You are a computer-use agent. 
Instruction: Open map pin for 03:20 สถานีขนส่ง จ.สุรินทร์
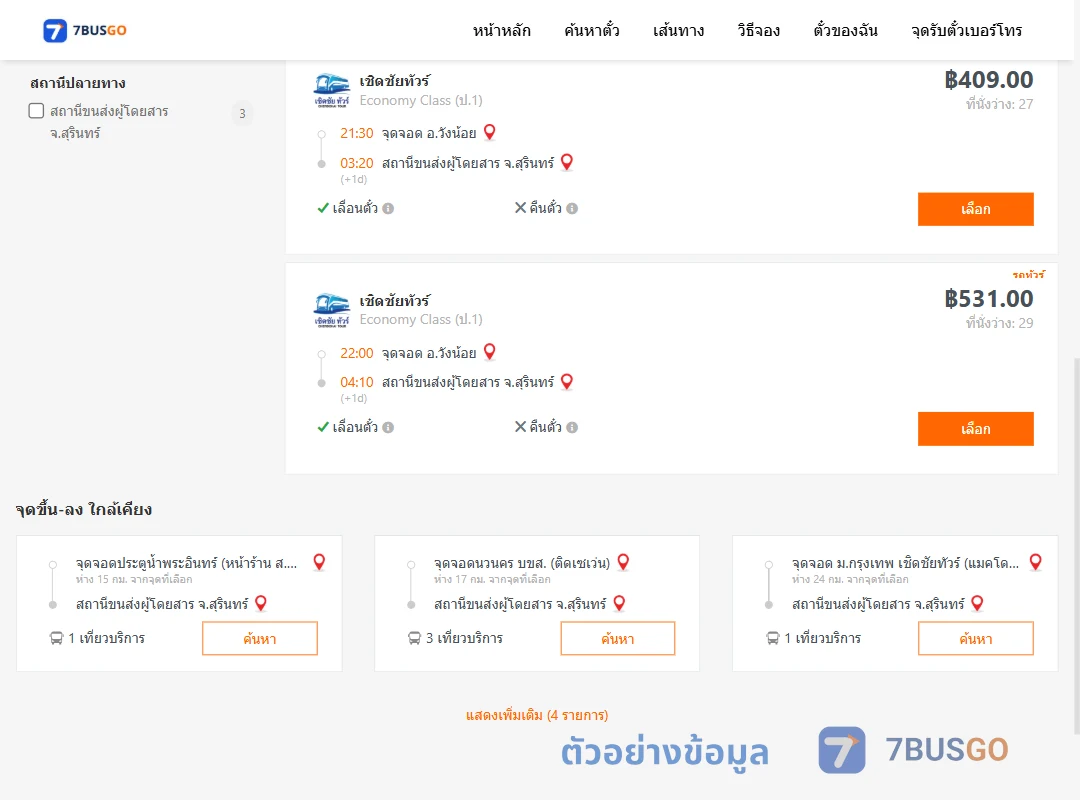(x=567, y=162)
